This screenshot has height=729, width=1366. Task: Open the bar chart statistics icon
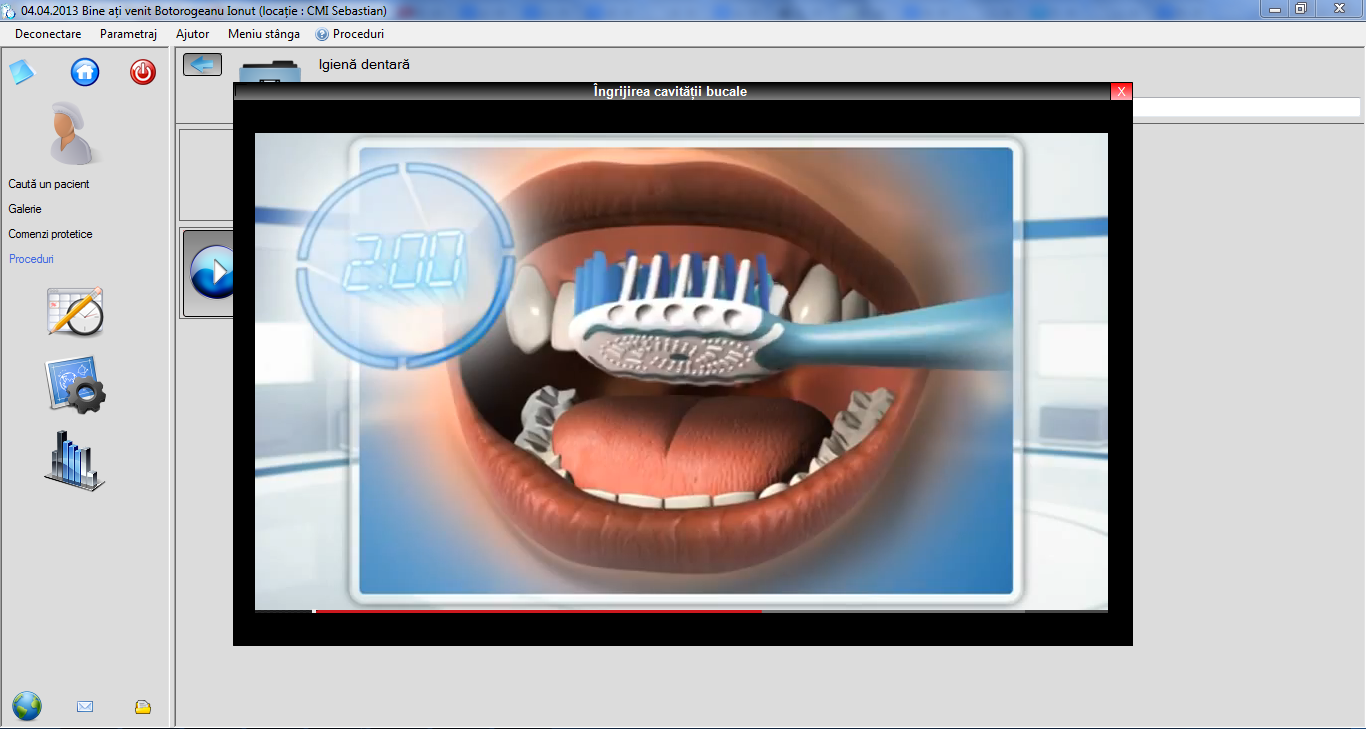coord(74,461)
